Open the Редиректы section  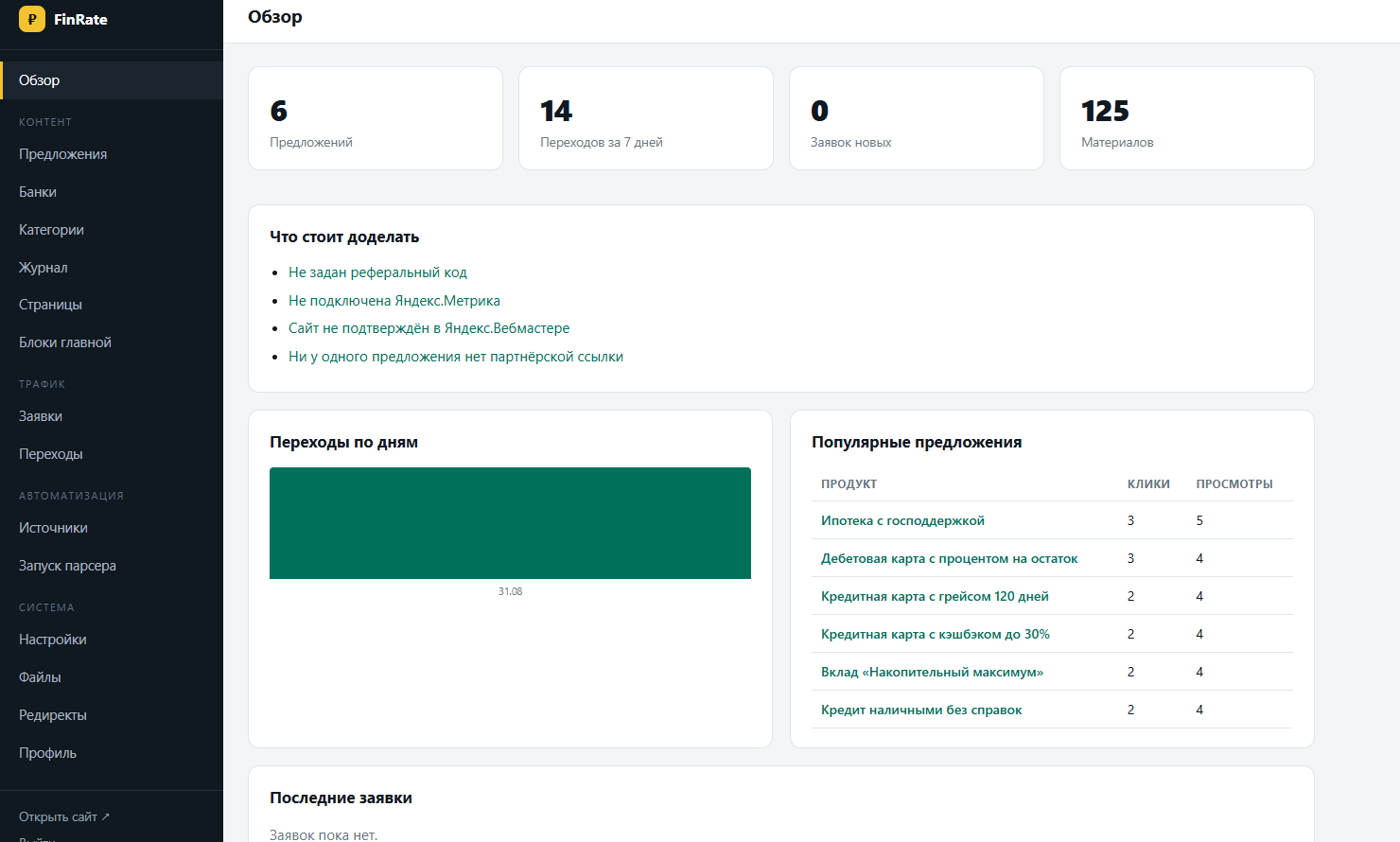click(x=112, y=715)
